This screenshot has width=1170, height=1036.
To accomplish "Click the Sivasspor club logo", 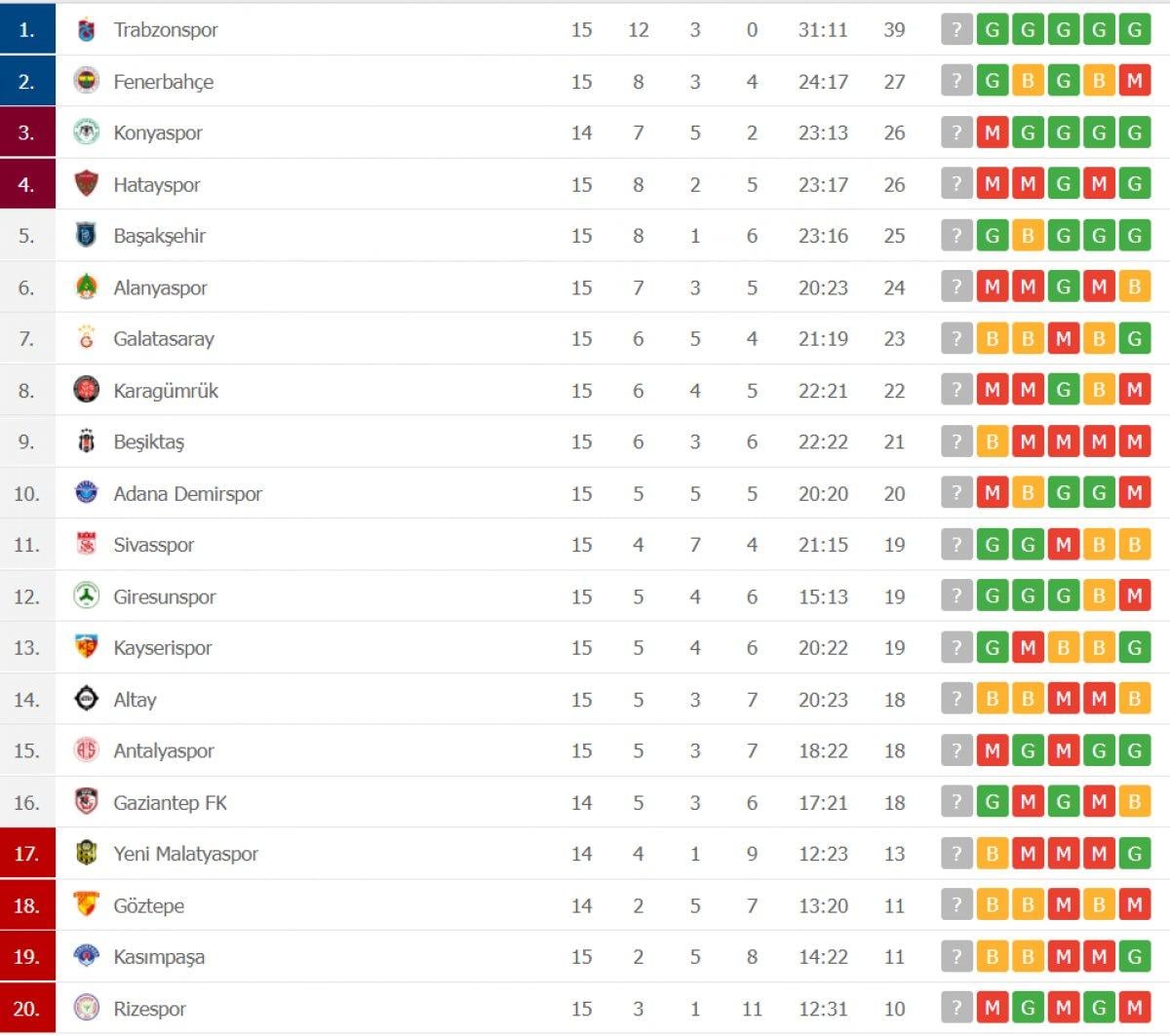I will pos(86,544).
